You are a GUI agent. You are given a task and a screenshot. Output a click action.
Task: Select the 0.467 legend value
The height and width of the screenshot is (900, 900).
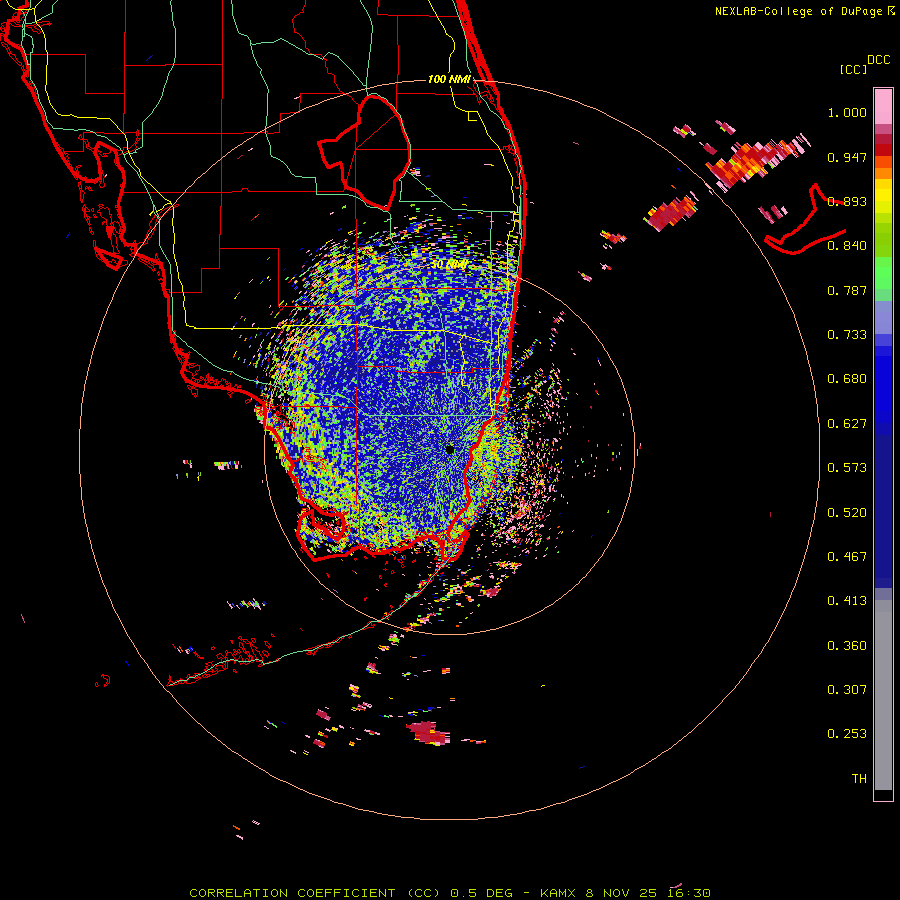pos(847,557)
